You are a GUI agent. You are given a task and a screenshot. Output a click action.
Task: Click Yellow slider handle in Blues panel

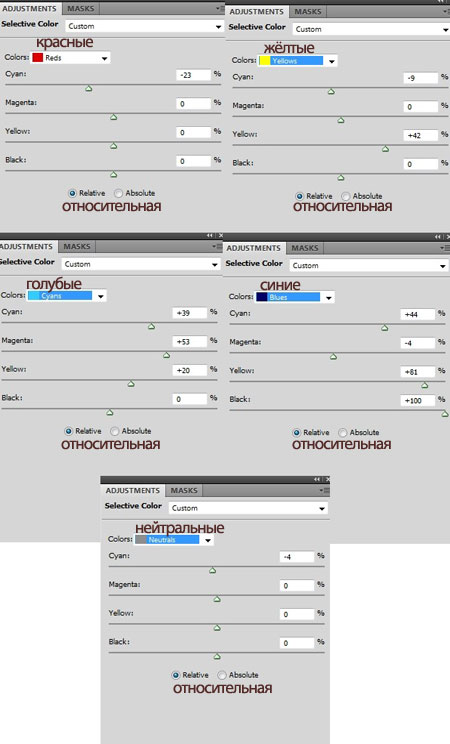pyautogui.click(x=425, y=385)
